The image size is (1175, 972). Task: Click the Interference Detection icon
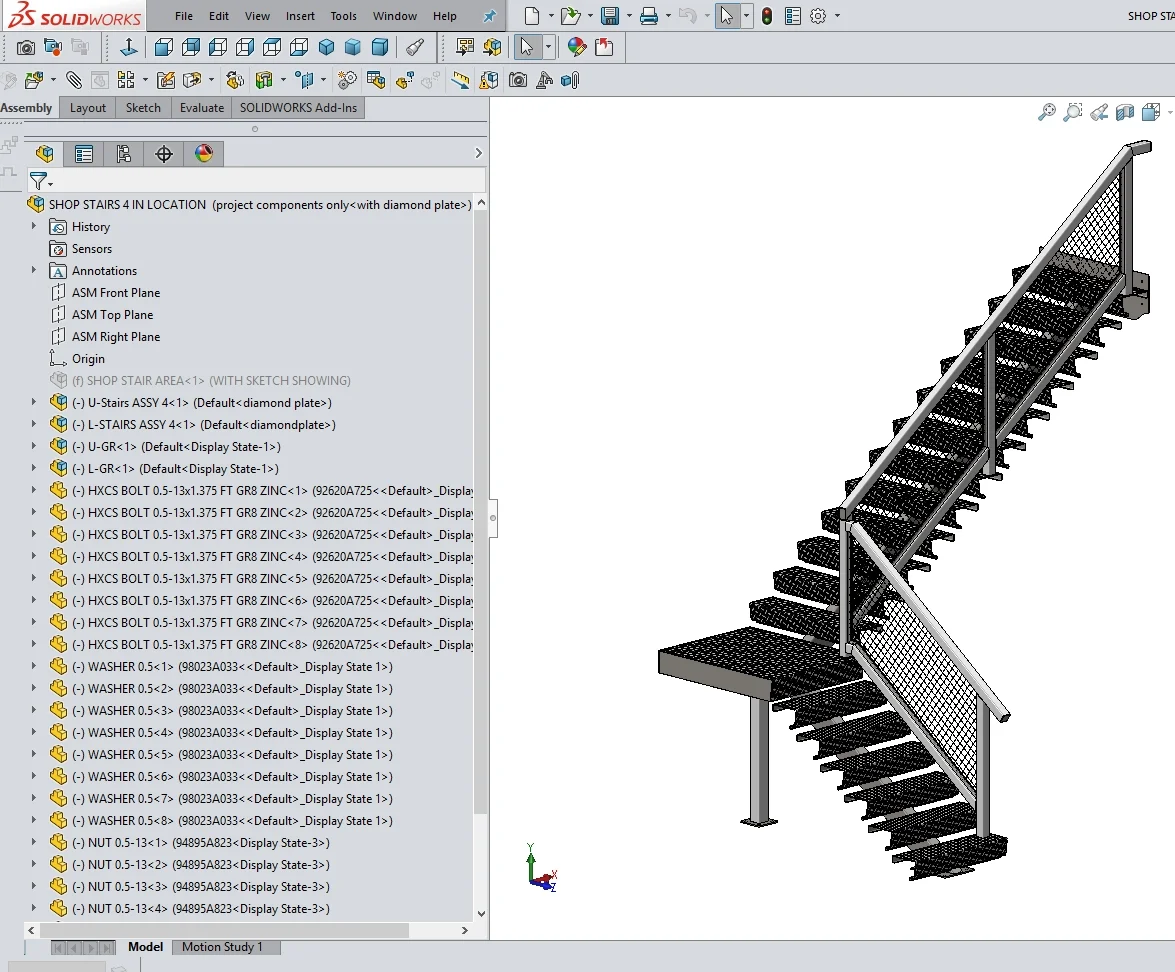pos(489,79)
